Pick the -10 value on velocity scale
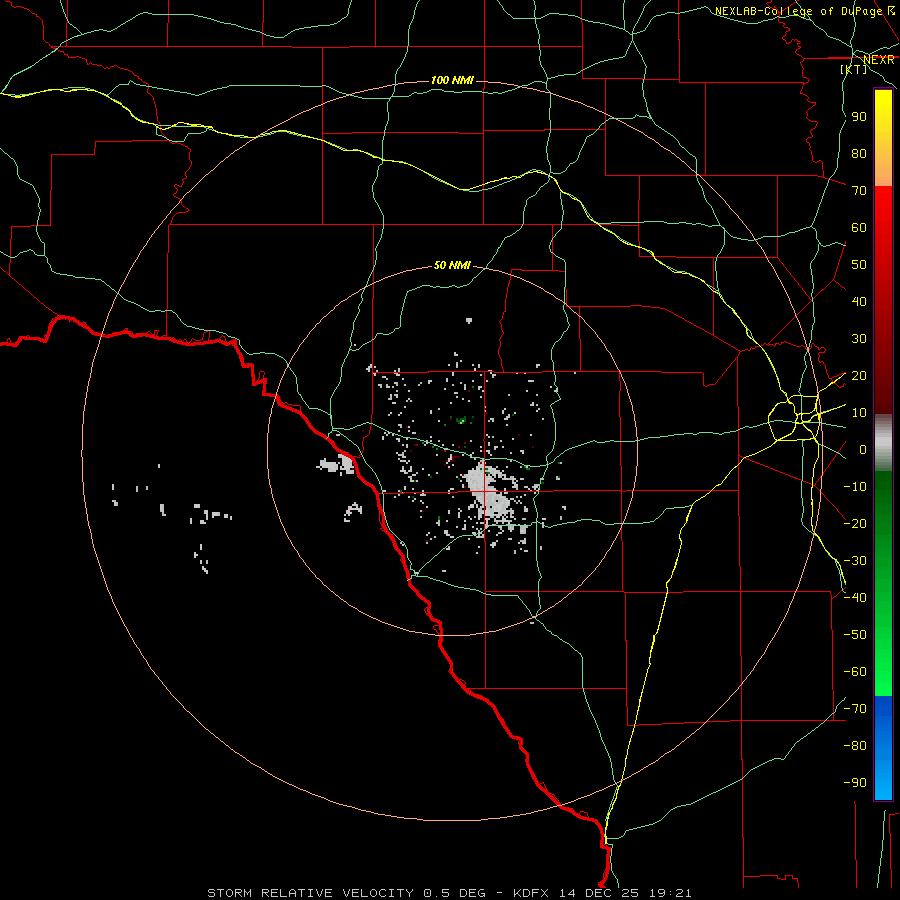900x900 pixels. tap(855, 487)
